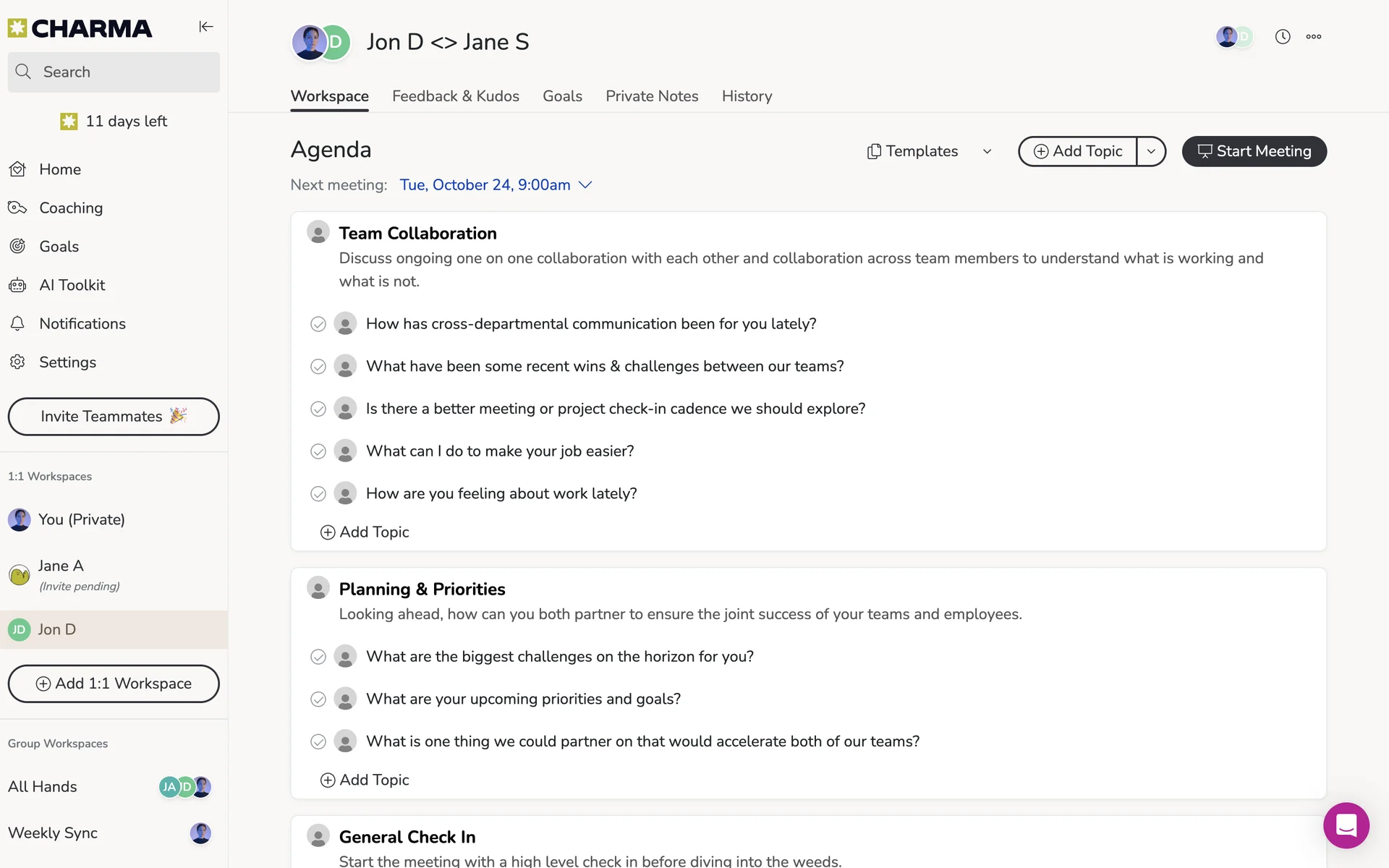Open the All Hands group workspace

43,787
